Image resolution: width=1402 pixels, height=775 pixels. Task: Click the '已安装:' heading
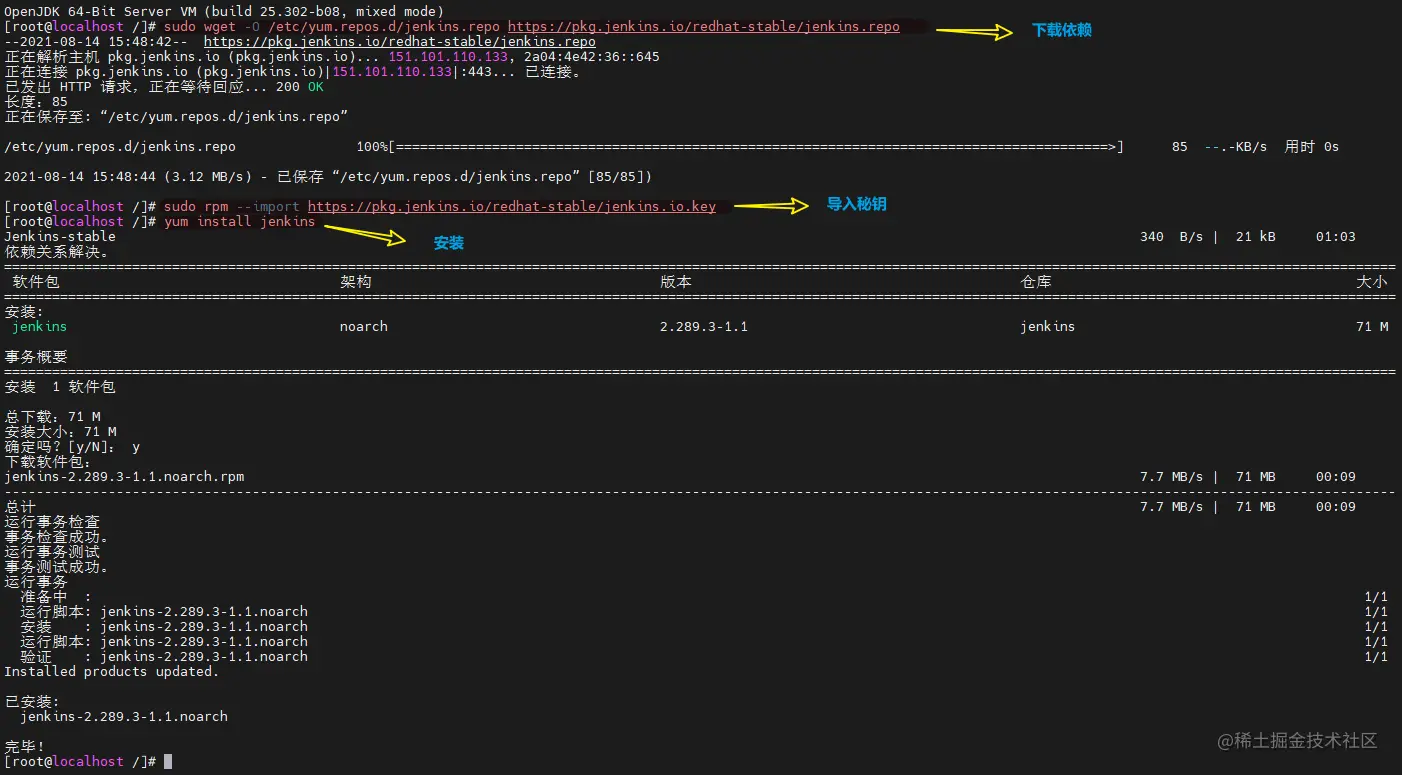click(32, 702)
